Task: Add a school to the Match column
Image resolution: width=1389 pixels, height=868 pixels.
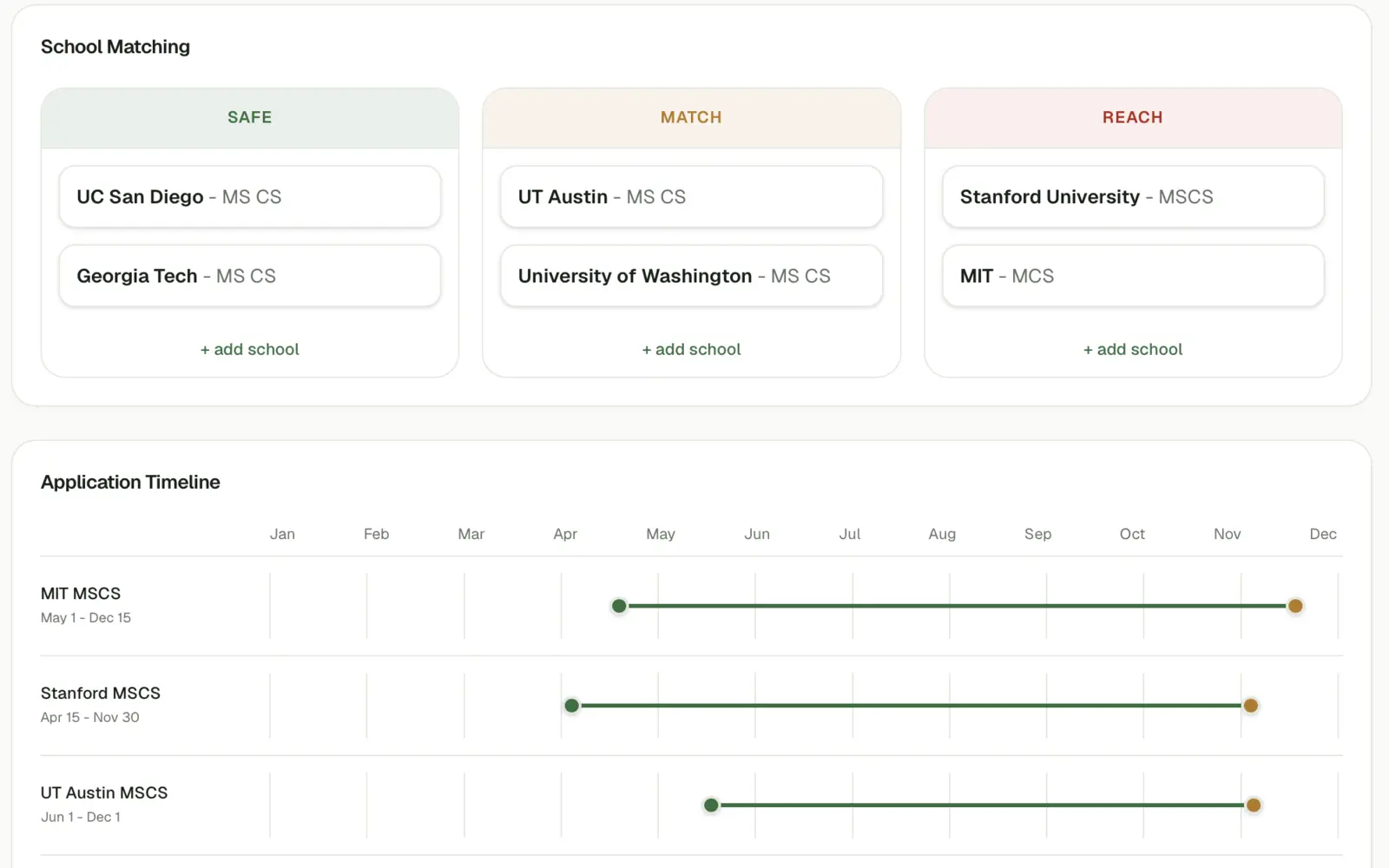Action: coord(691,349)
